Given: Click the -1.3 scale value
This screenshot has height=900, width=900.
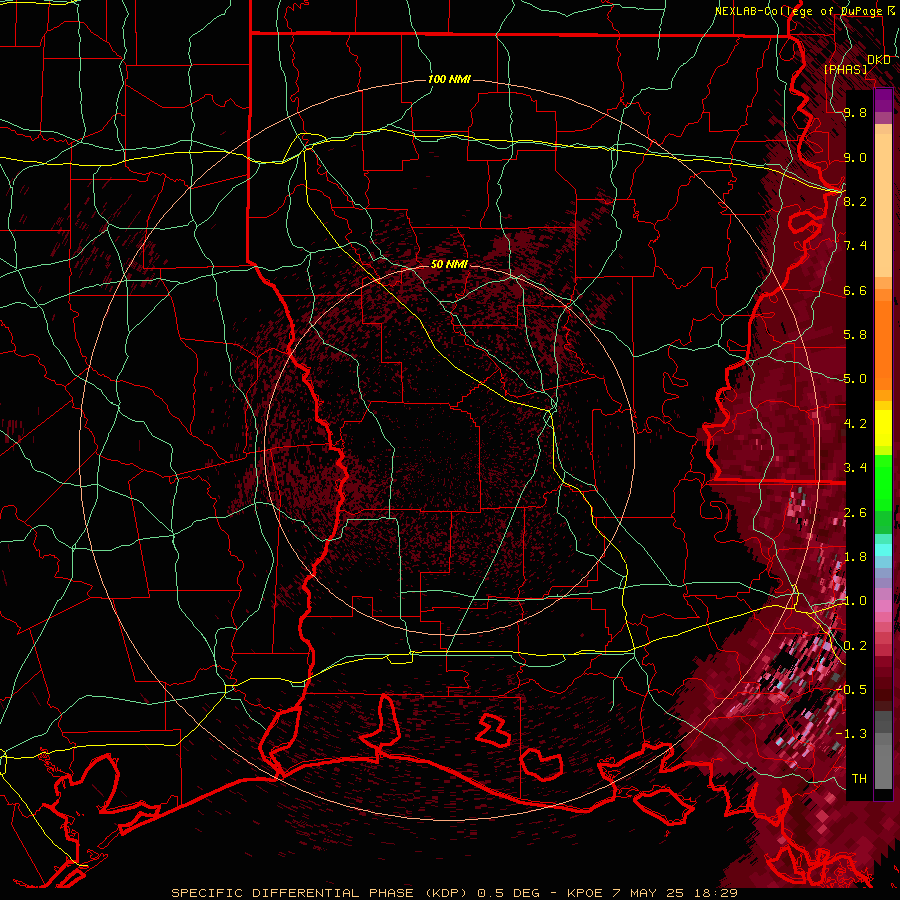Looking at the screenshot, I should coord(852,734).
